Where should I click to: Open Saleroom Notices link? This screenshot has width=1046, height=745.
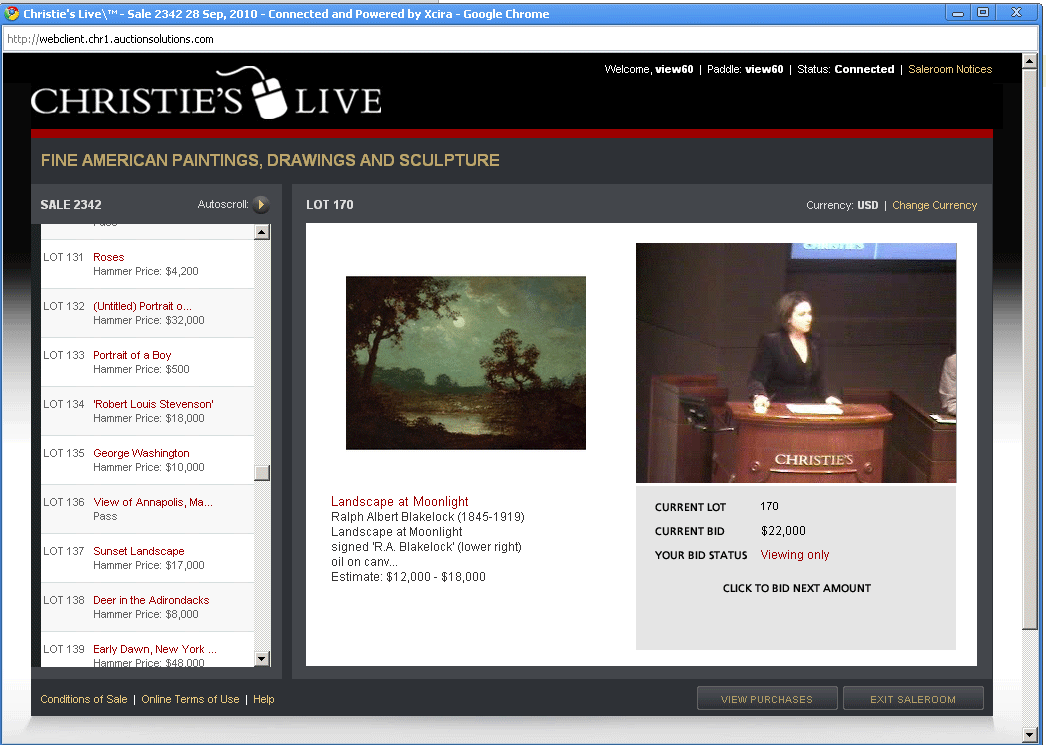pos(950,70)
